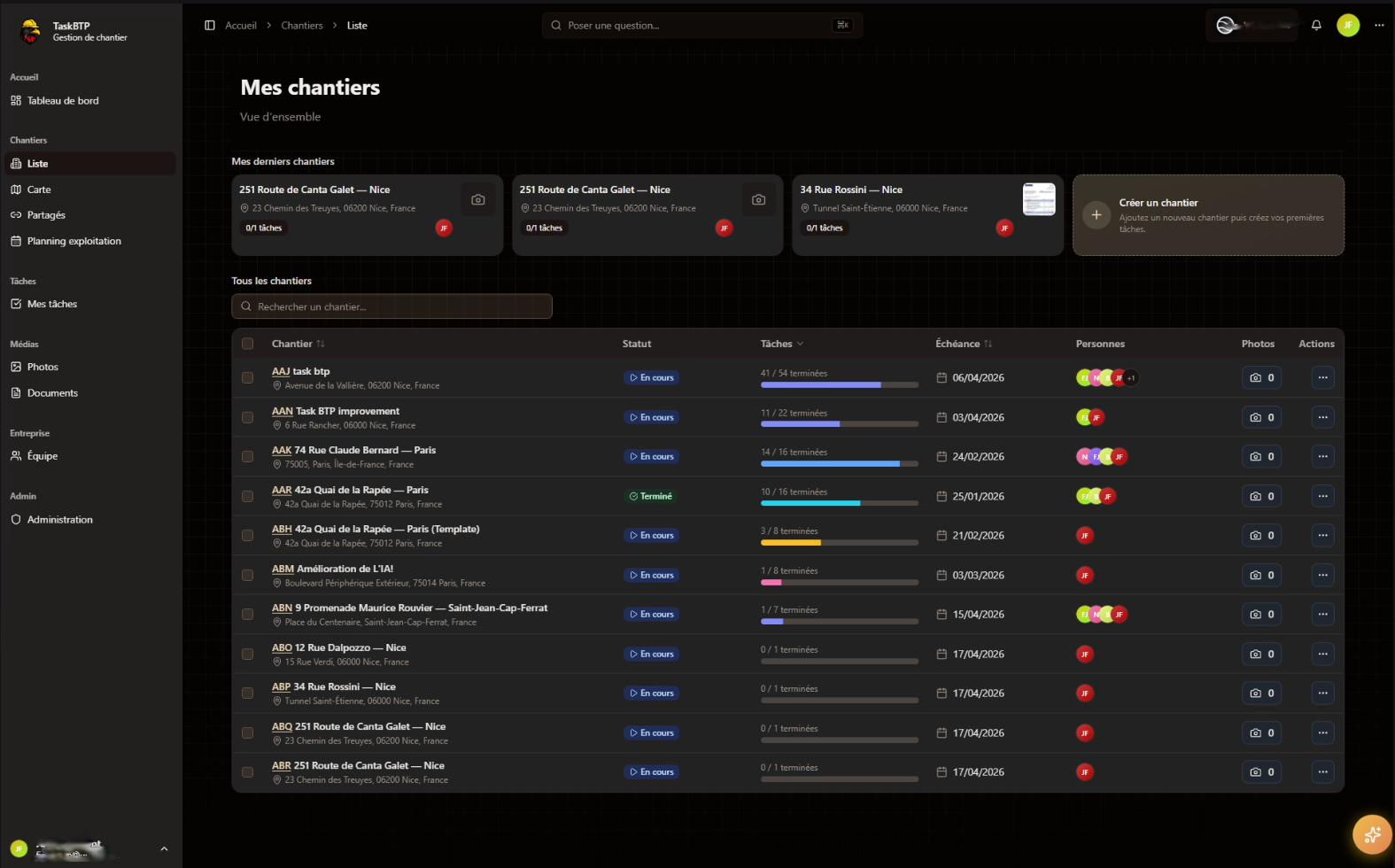Image resolution: width=1395 pixels, height=868 pixels.
Task: Open actions menu for AAK Rue Claude Bernard
Action: (x=1322, y=457)
